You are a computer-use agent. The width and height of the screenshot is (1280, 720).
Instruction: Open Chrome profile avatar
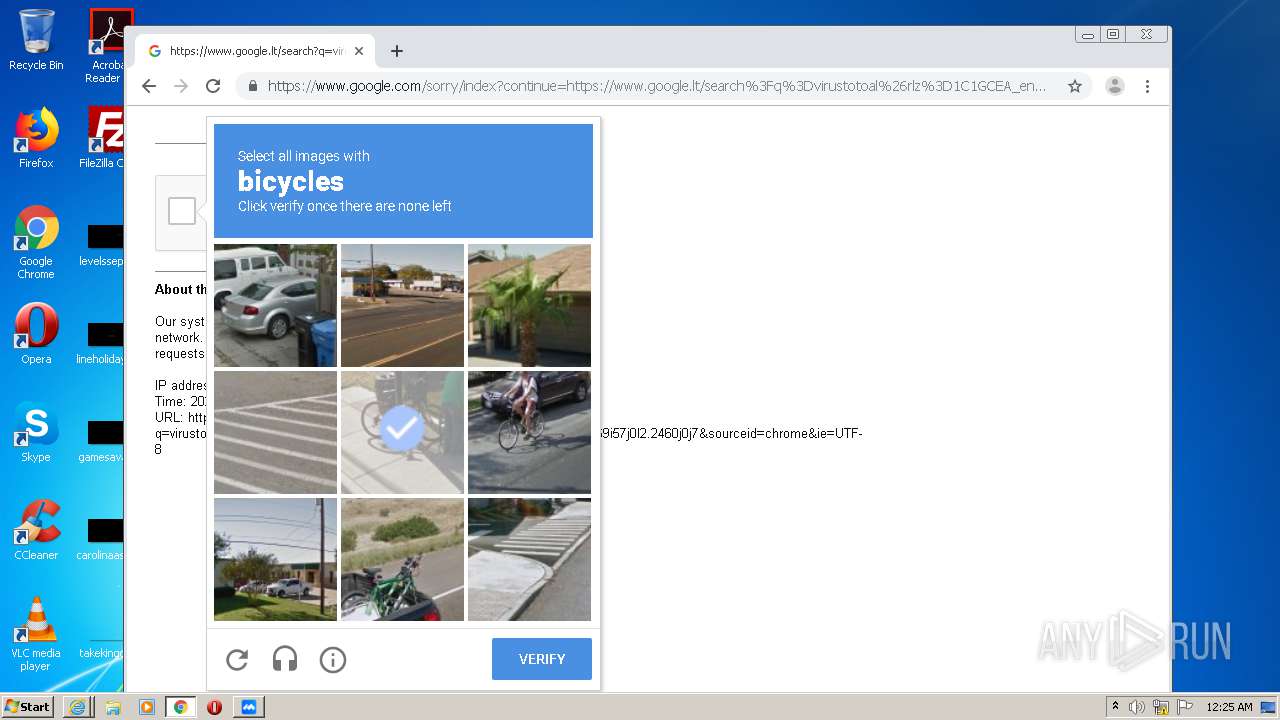(x=1115, y=86)
